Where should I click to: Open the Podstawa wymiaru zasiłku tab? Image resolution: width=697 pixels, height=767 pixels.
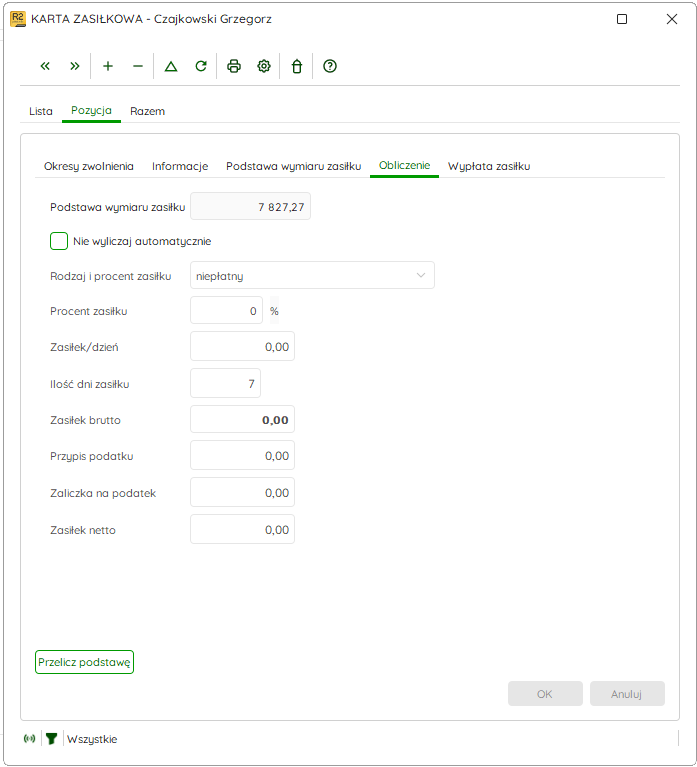pyautogui.click(x=293, y=166)
